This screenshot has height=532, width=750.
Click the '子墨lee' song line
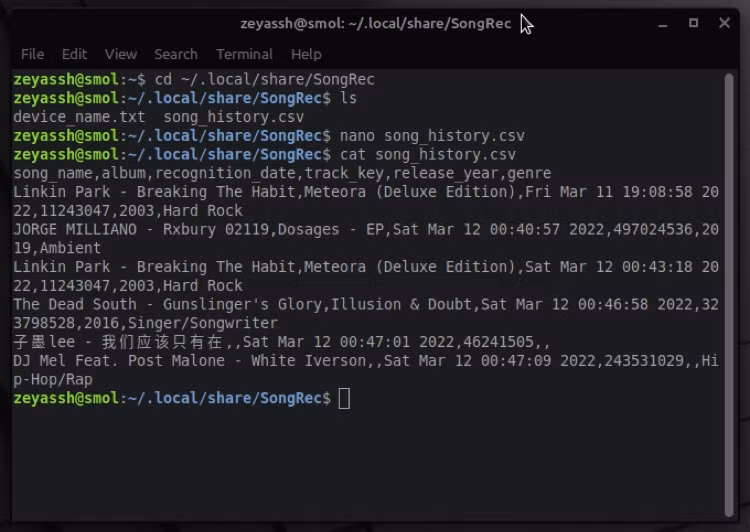pos(282,342)
